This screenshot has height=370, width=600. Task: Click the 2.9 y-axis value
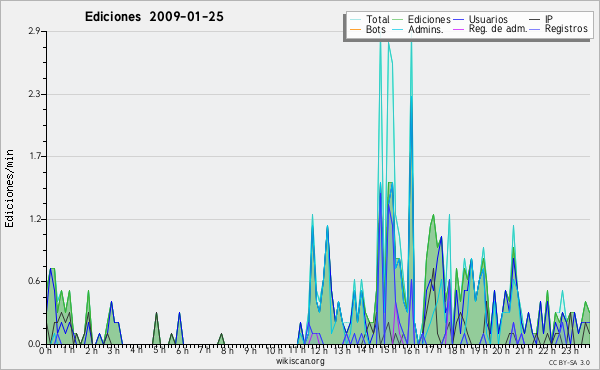point(34,31)
